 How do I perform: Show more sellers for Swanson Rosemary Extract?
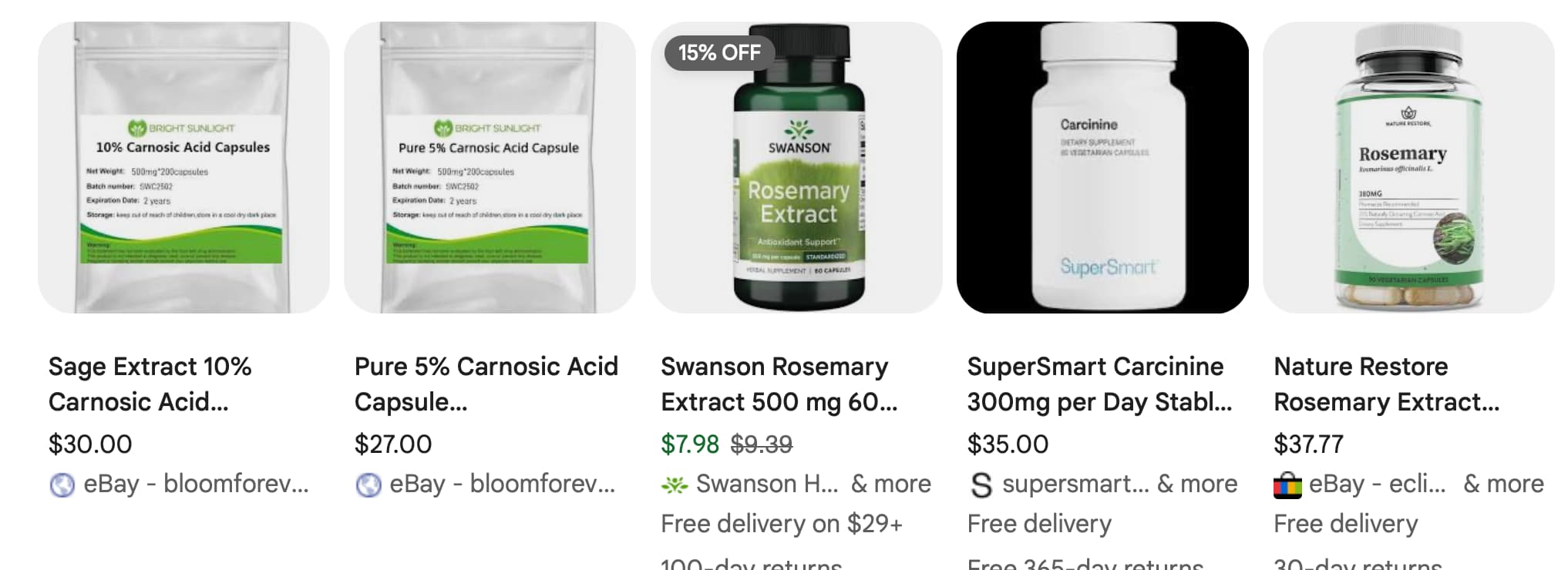click(x=891, y=484)
